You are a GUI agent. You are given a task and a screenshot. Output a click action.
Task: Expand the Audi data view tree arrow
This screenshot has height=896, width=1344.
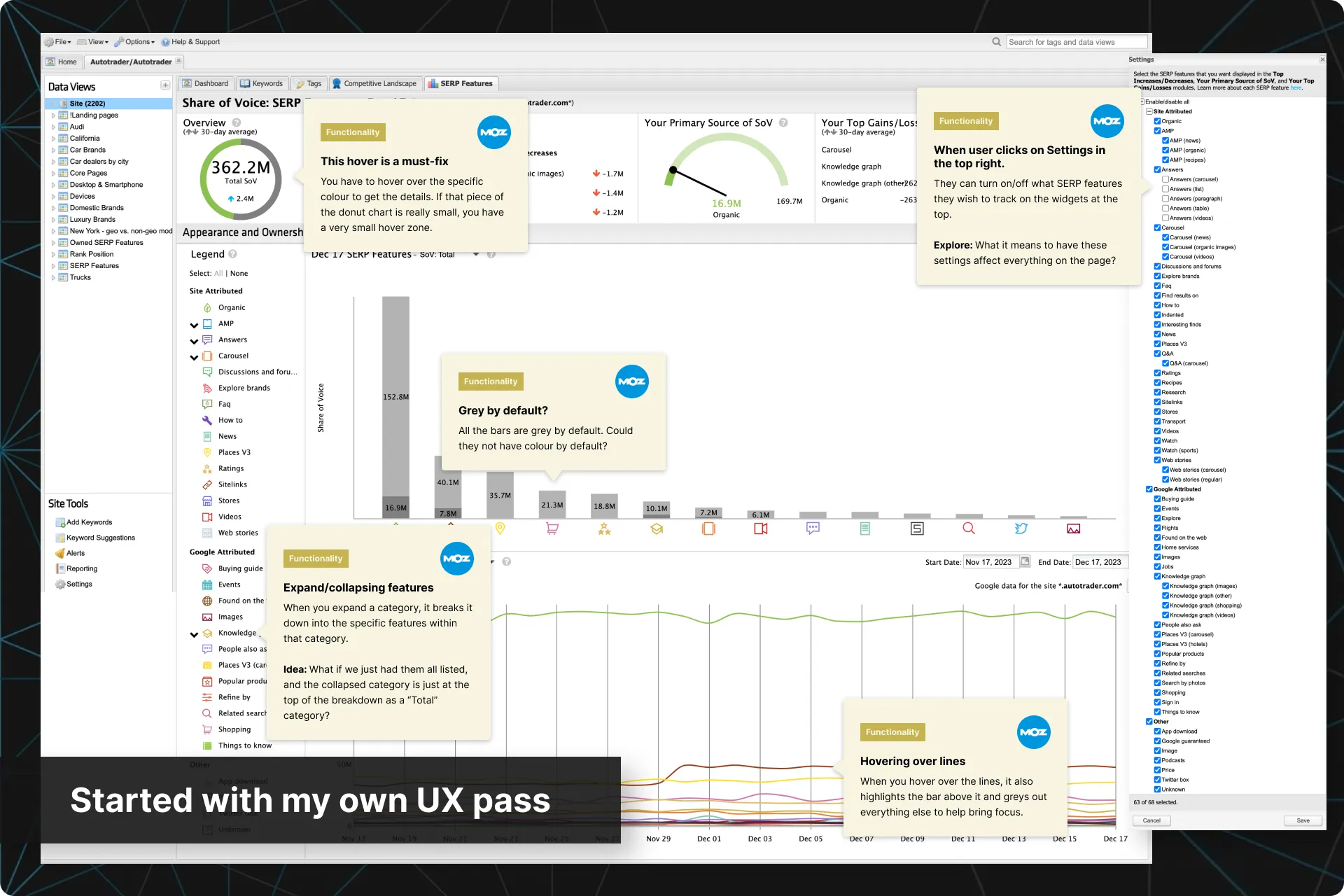[53, 127]
